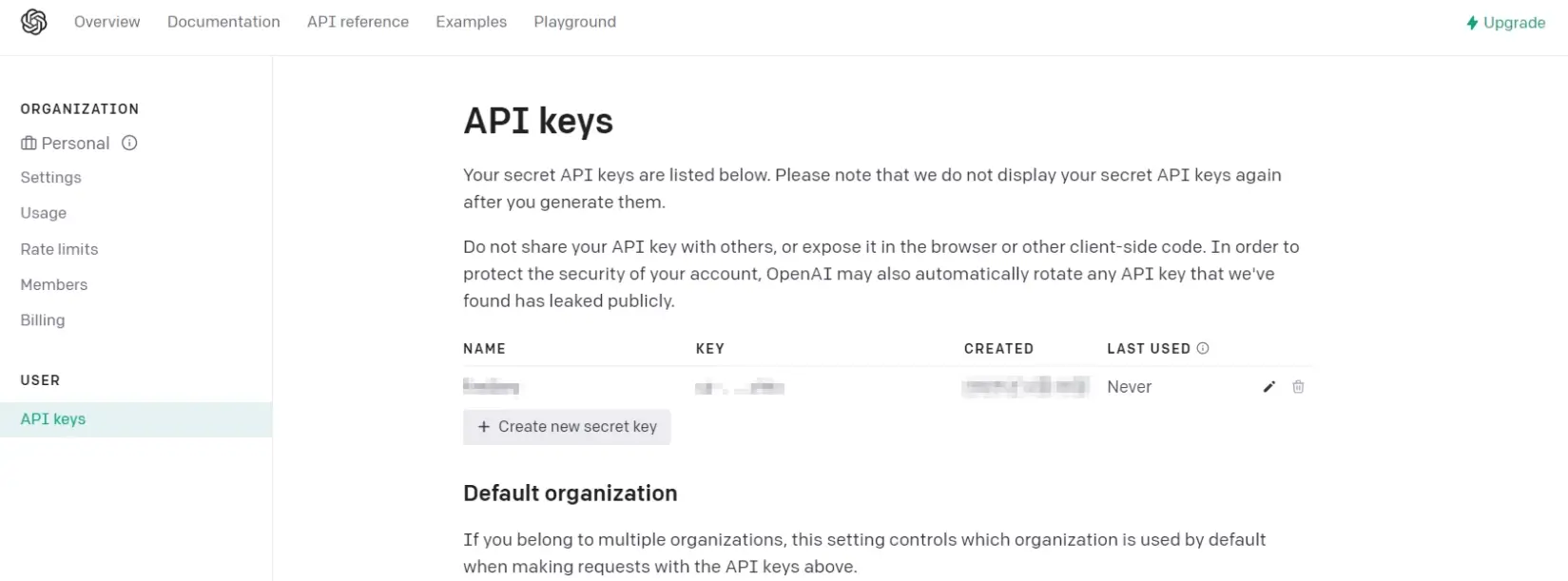Select the edit pencil icon for the API key

click(x=1268, y=387)
